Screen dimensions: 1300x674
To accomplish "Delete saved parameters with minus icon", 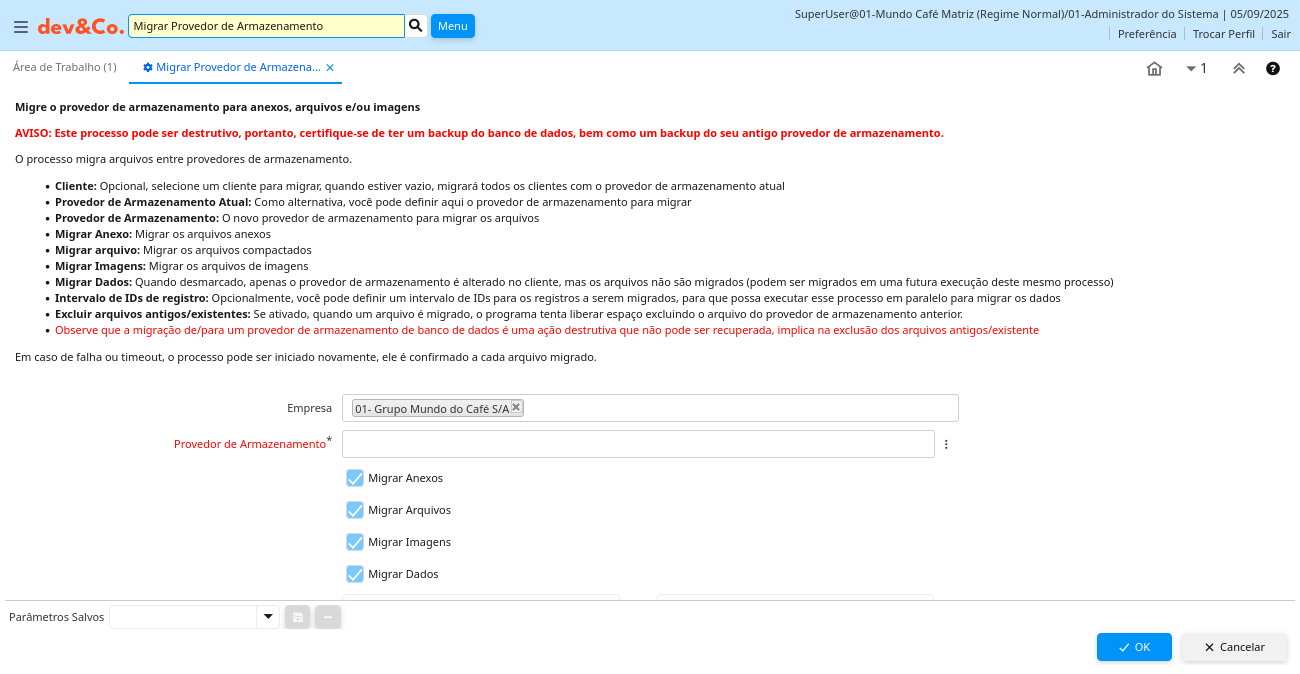I will click(328, 617).
